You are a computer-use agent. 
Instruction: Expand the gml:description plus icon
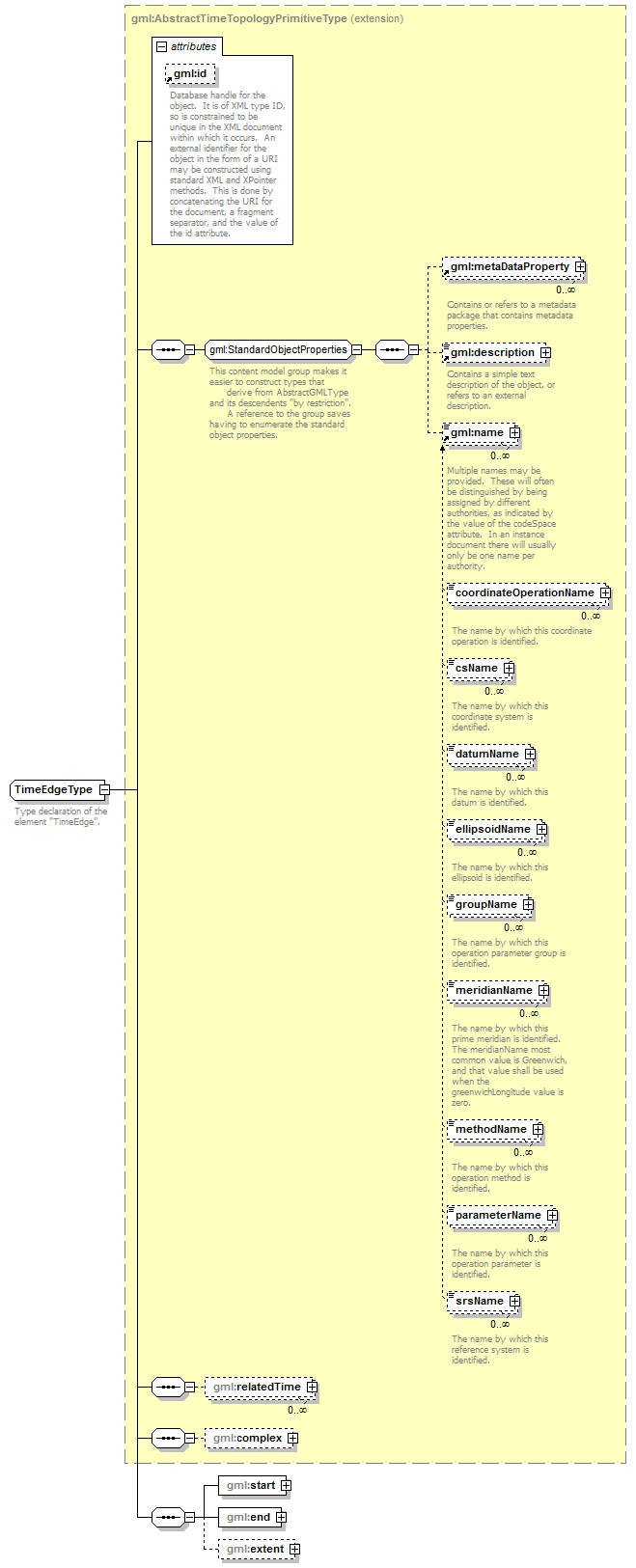[545, 353]
